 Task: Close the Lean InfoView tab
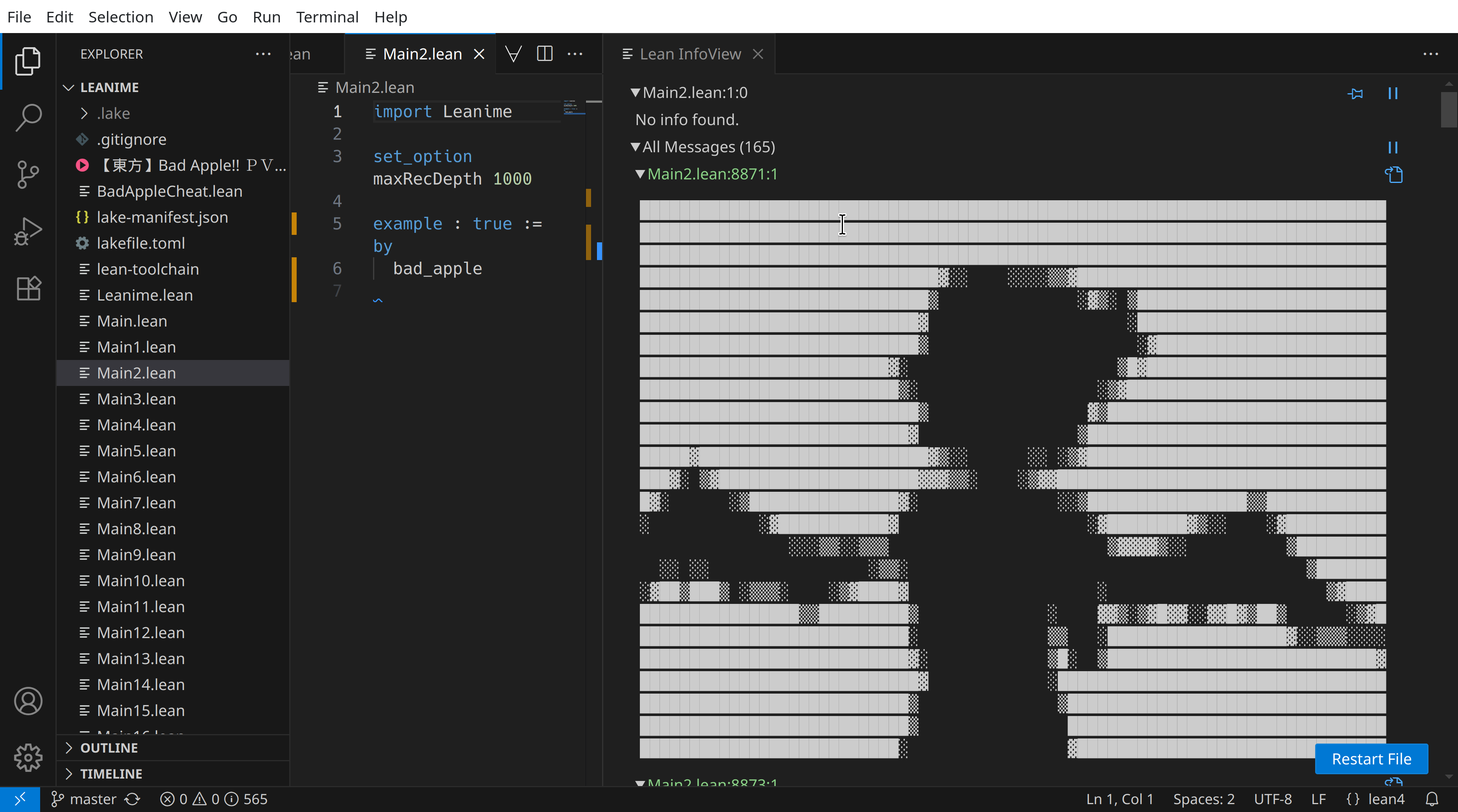758,54
